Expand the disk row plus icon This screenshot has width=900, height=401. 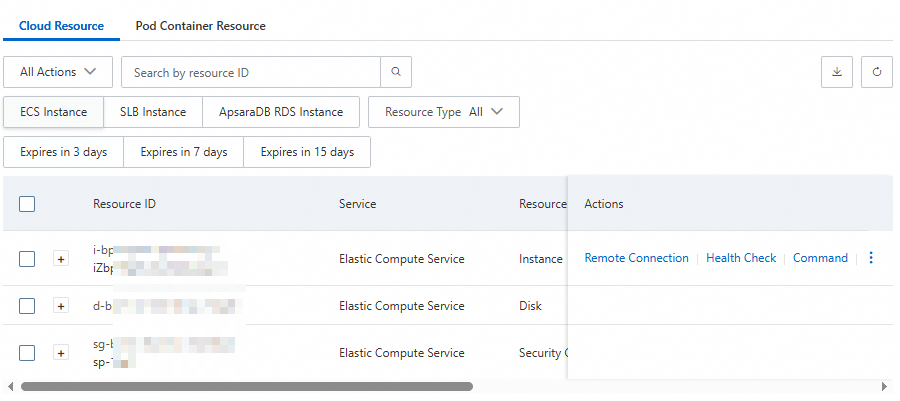(61, 306)
